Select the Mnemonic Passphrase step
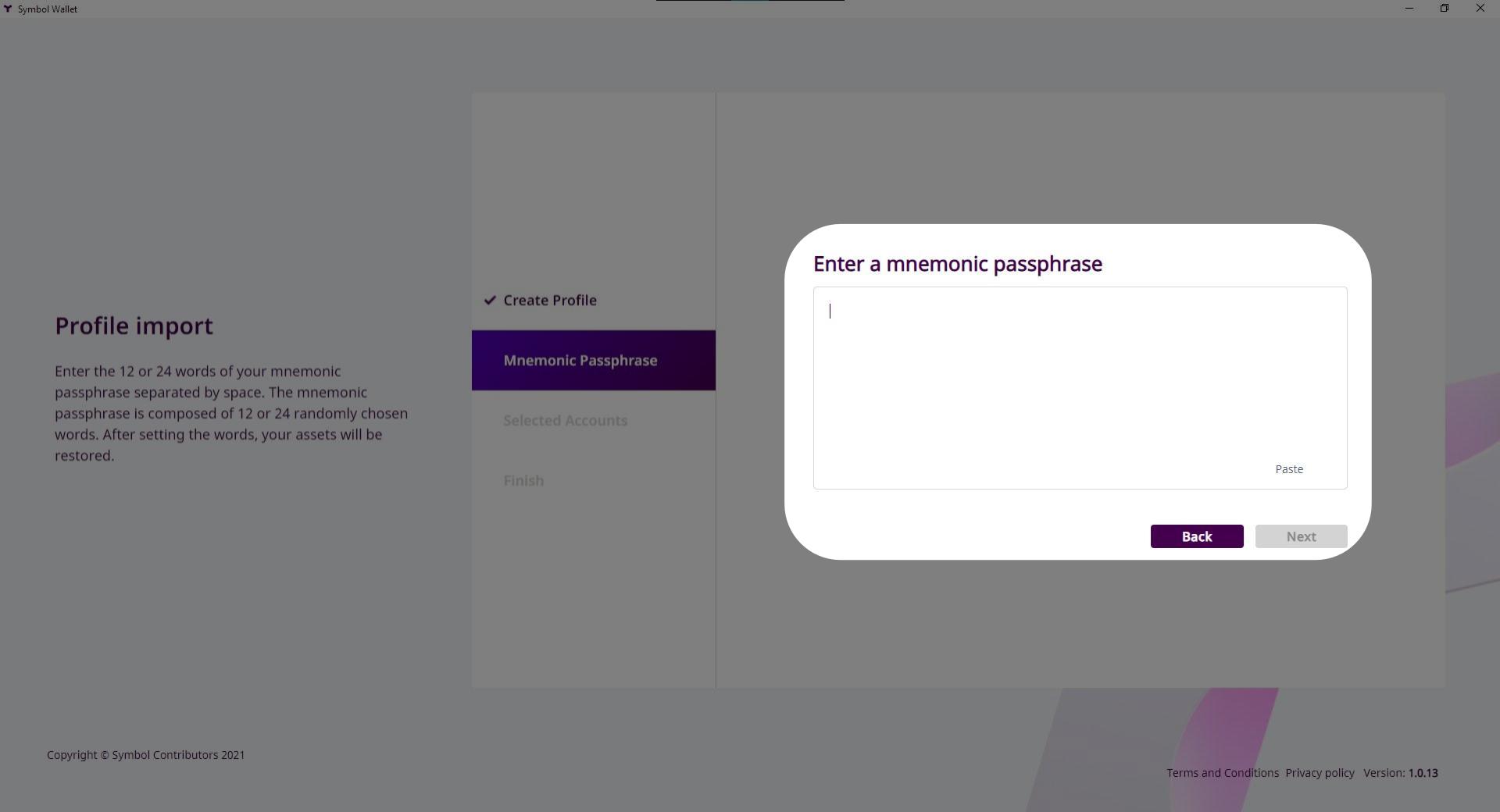 580,361
